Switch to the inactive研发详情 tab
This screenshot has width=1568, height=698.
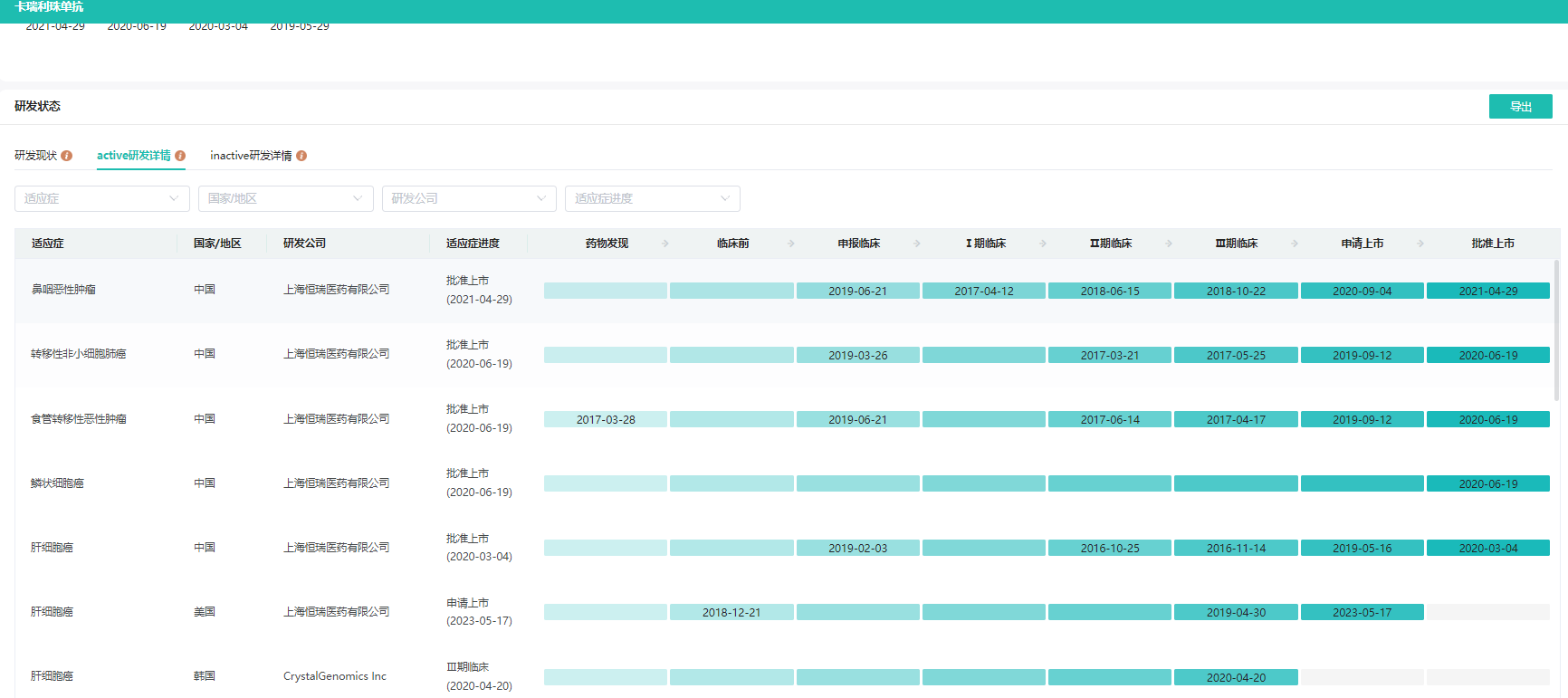(x=251, y=156)
